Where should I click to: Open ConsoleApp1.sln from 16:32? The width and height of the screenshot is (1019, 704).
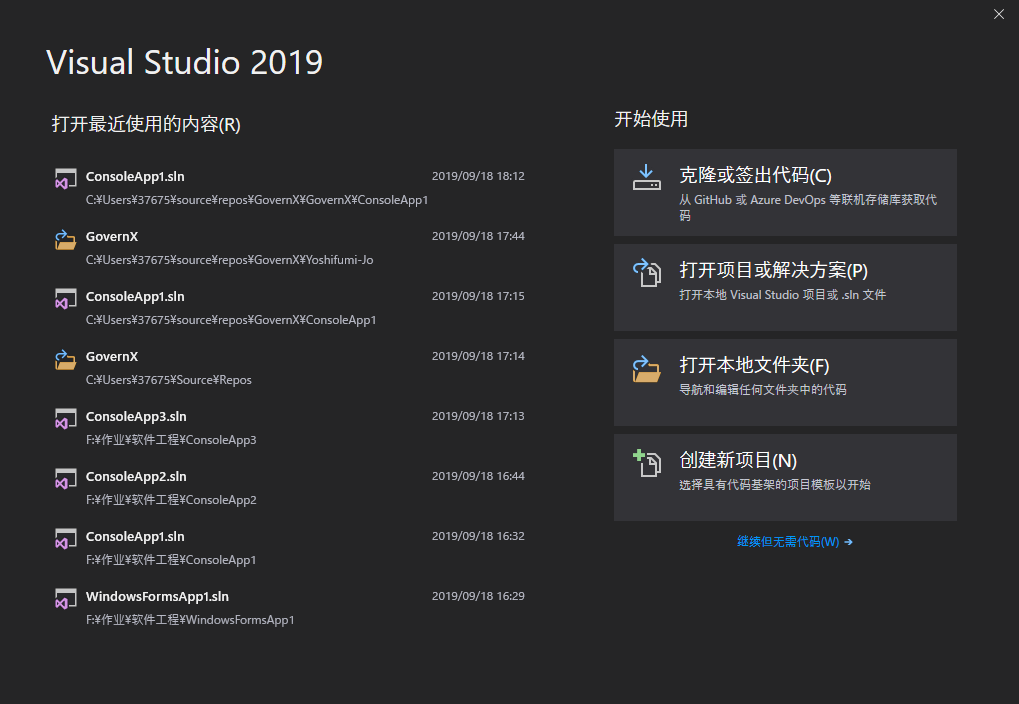[289, 547]
